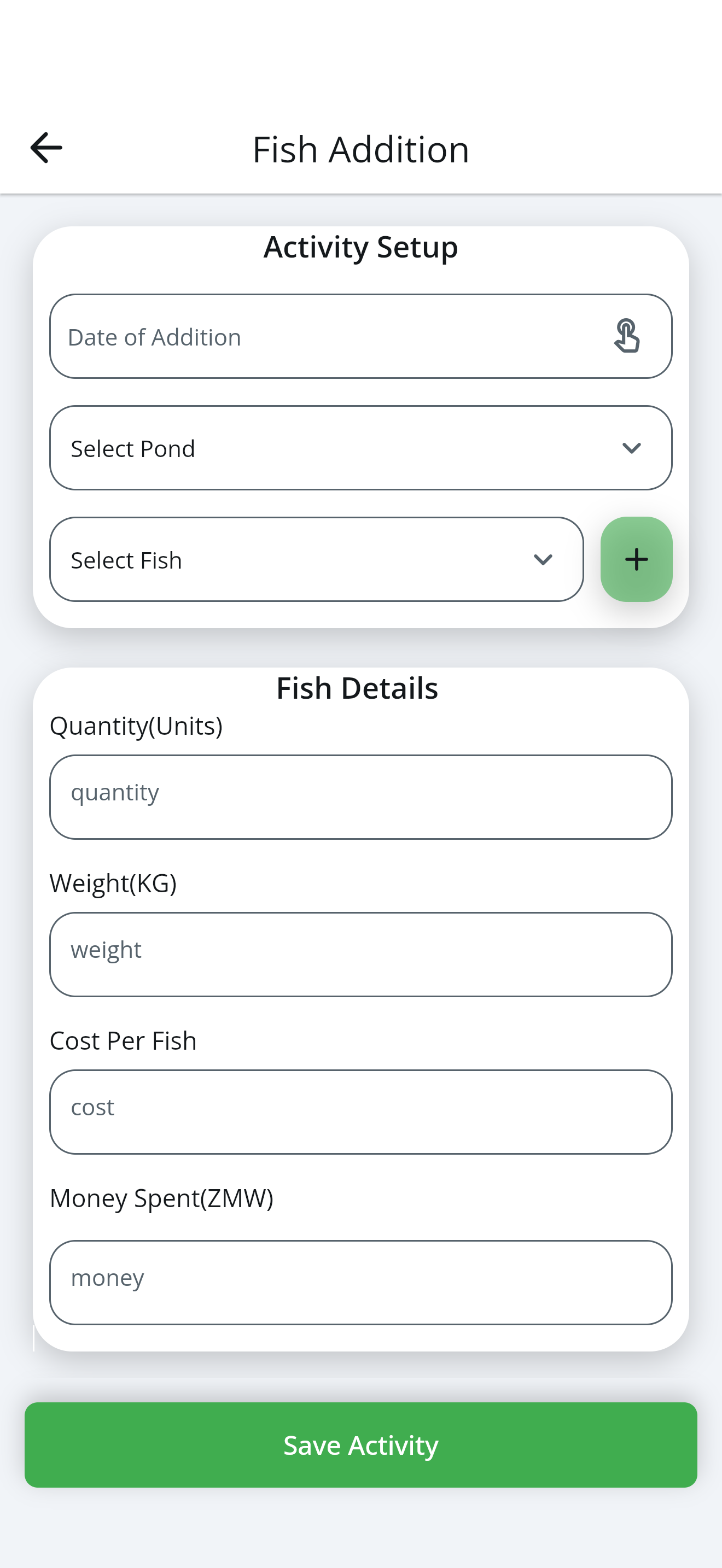
Task: Click the green plus add fish button
Action: point(636,559)
